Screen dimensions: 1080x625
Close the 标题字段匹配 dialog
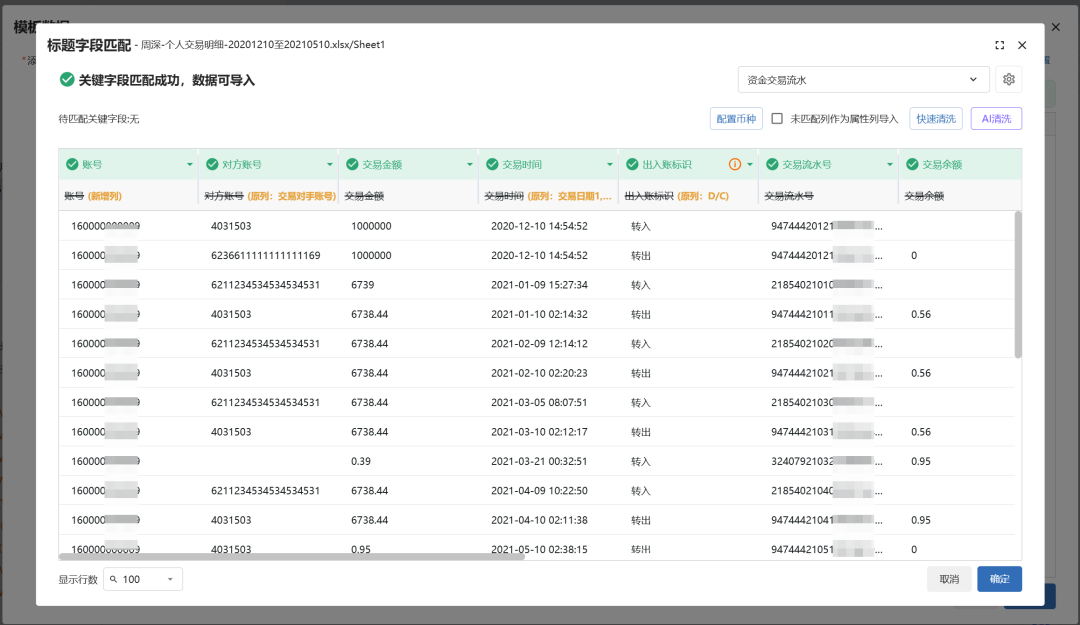pos(1022,45)
